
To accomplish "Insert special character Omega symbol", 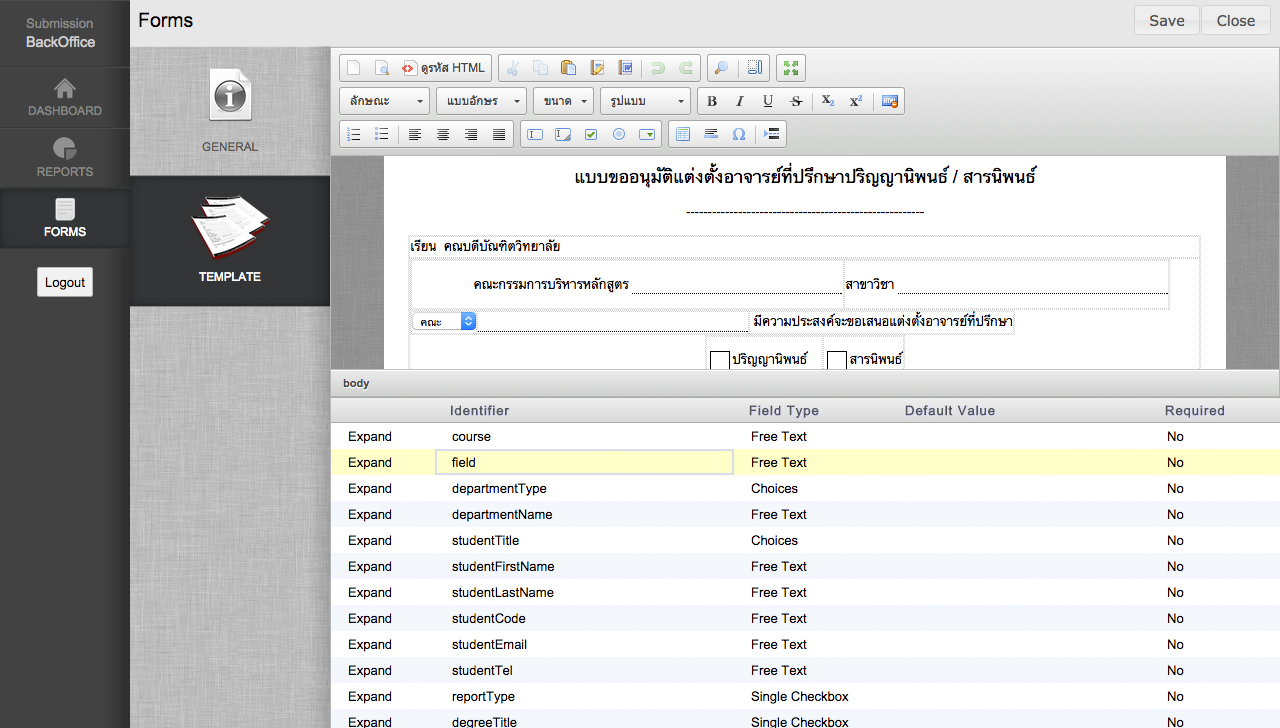I will (x=739, y=134).
